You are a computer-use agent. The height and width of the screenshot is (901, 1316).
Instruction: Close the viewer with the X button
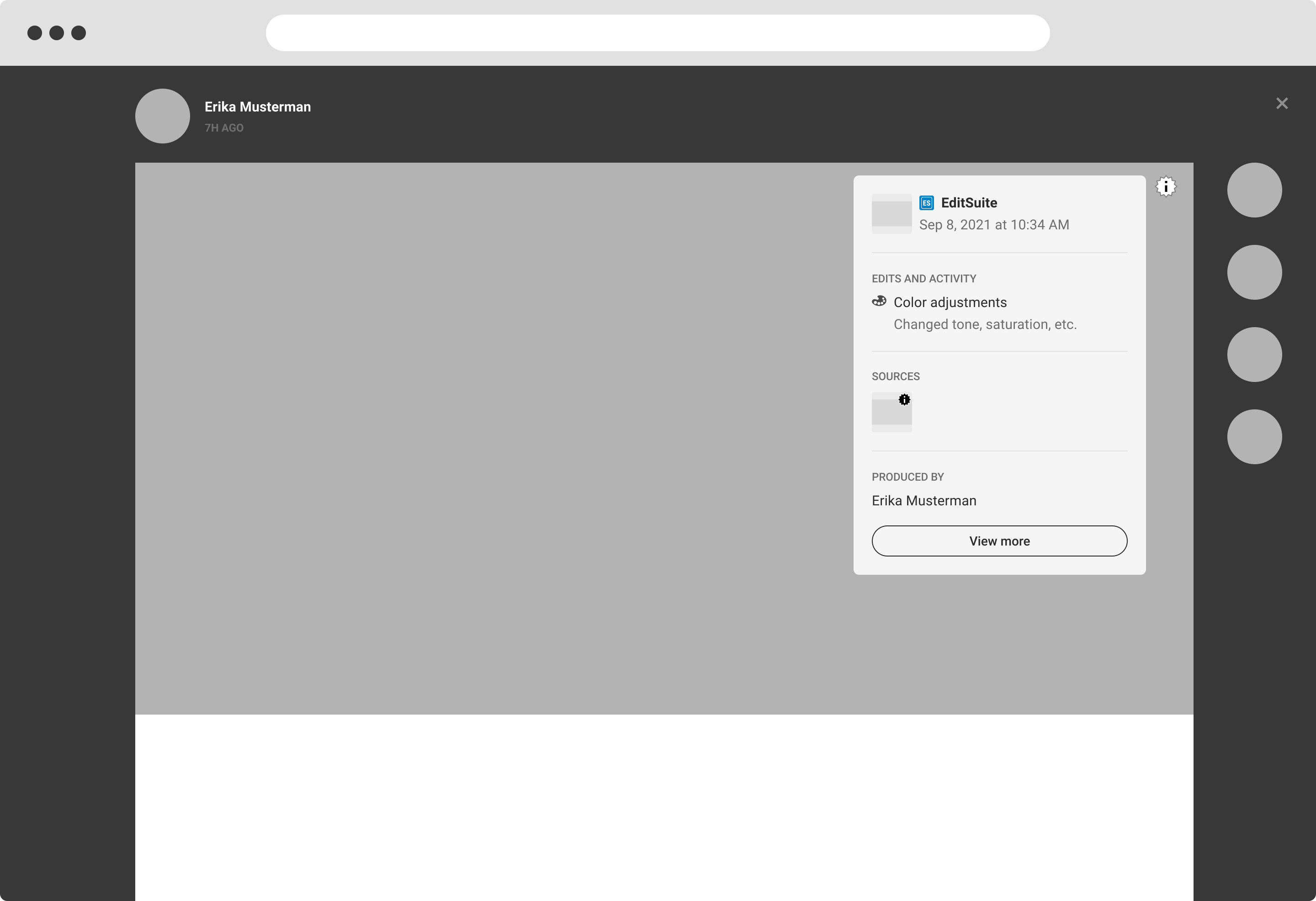pos(1282,104)
